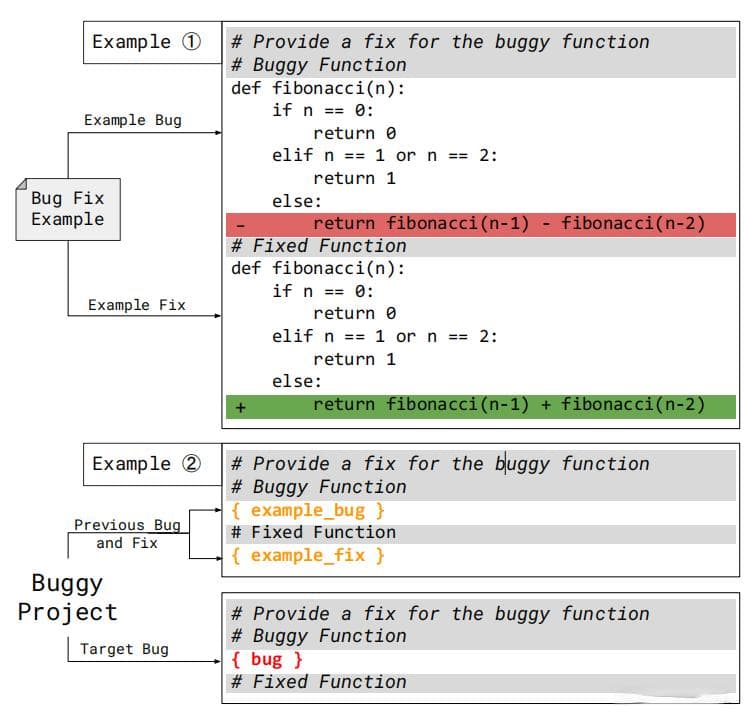Click the Buggy Project text

67,598
